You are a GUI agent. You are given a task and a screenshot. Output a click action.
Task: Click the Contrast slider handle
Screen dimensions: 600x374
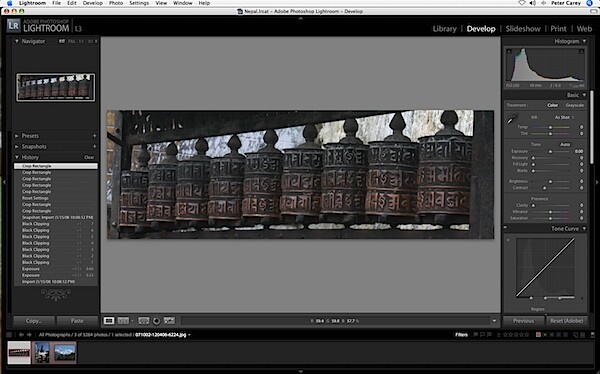[x=545, y=188]
